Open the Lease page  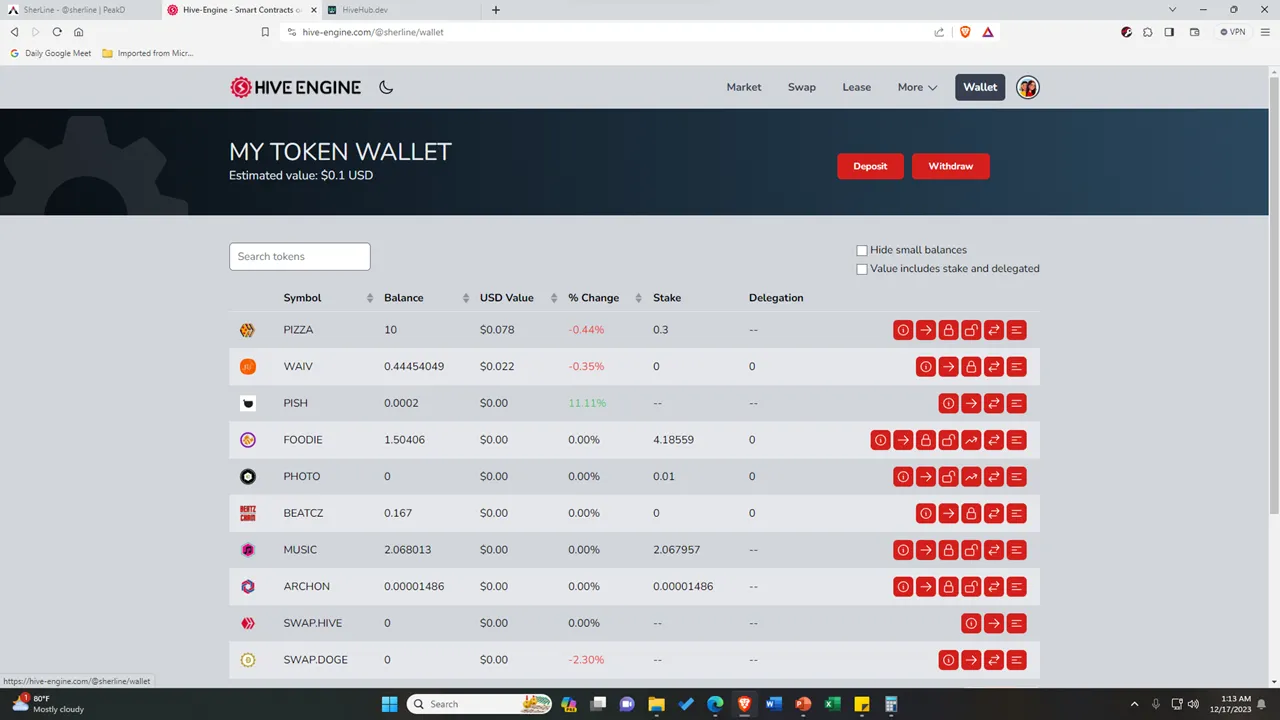tap(857, 87)
